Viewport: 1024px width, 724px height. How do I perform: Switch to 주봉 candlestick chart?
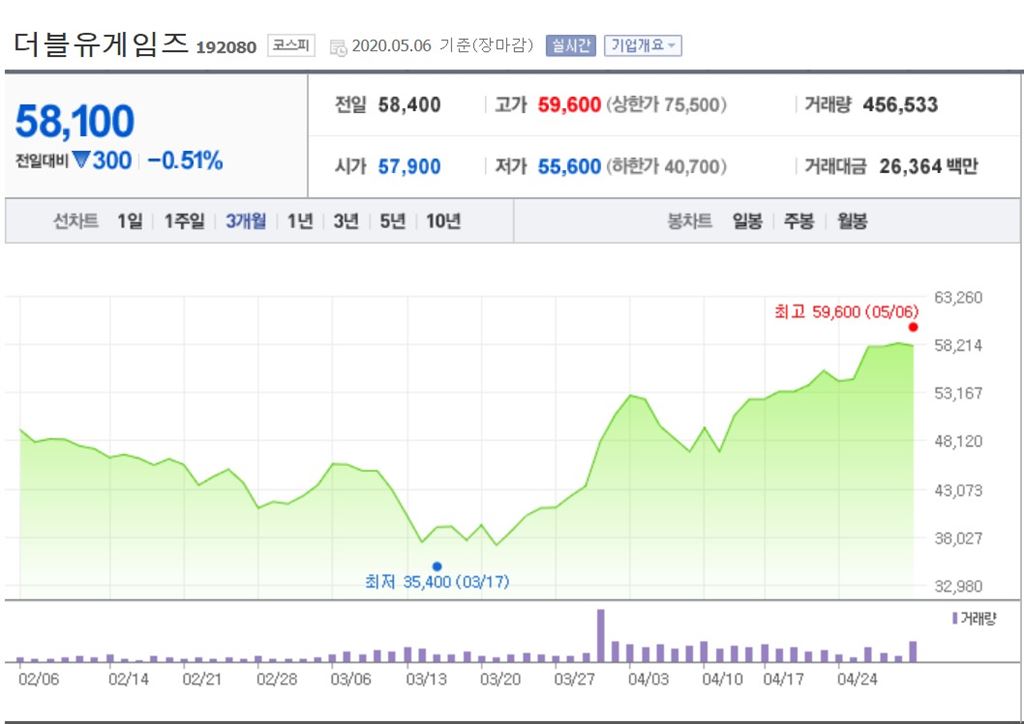click(x=799, y=221)
